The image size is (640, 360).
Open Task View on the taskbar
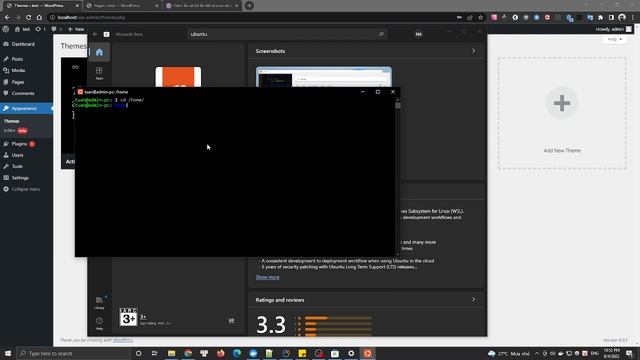[x=155, y=353]
